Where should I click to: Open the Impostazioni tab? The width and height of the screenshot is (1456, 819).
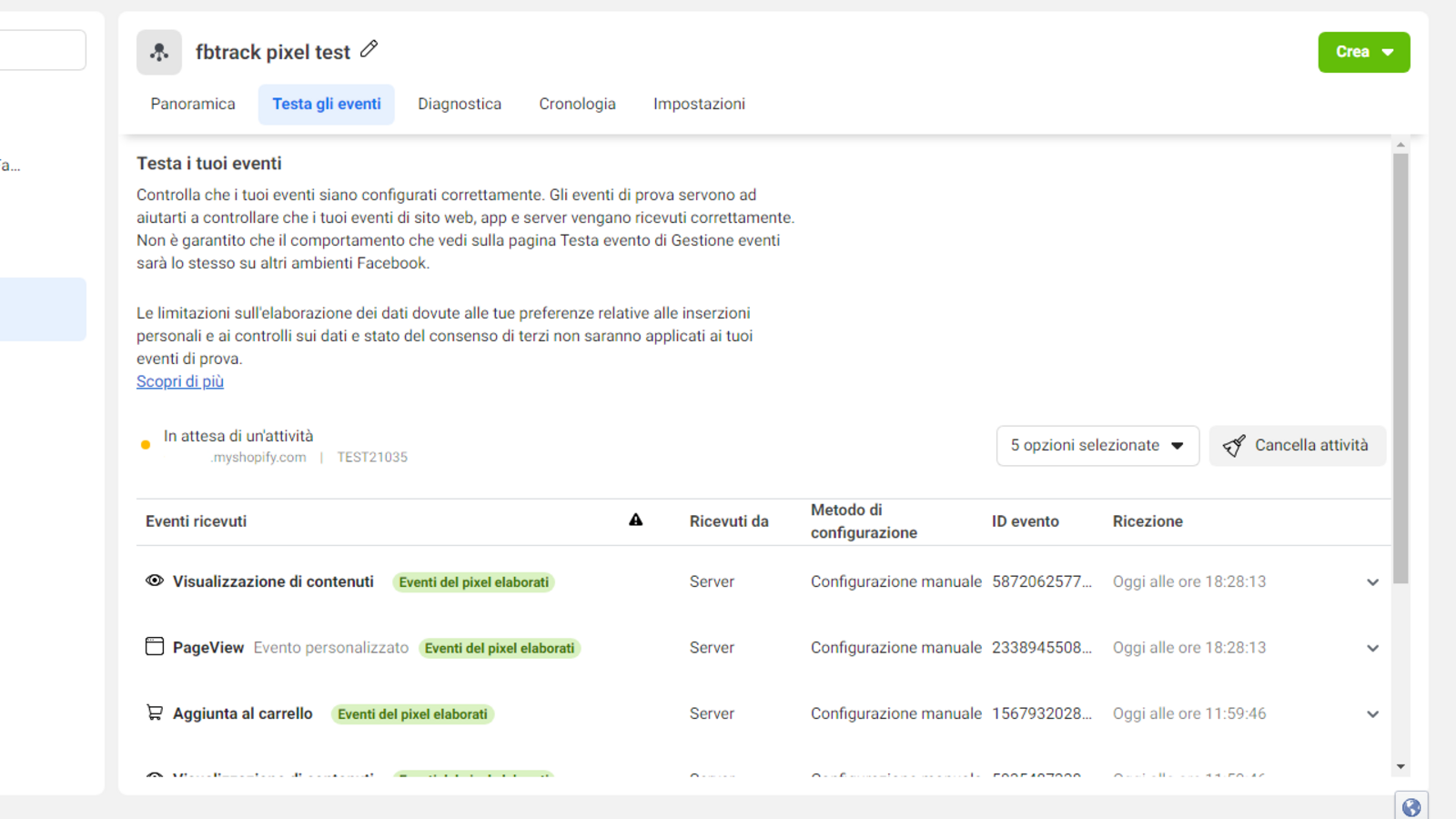click(x=699, y=104)
